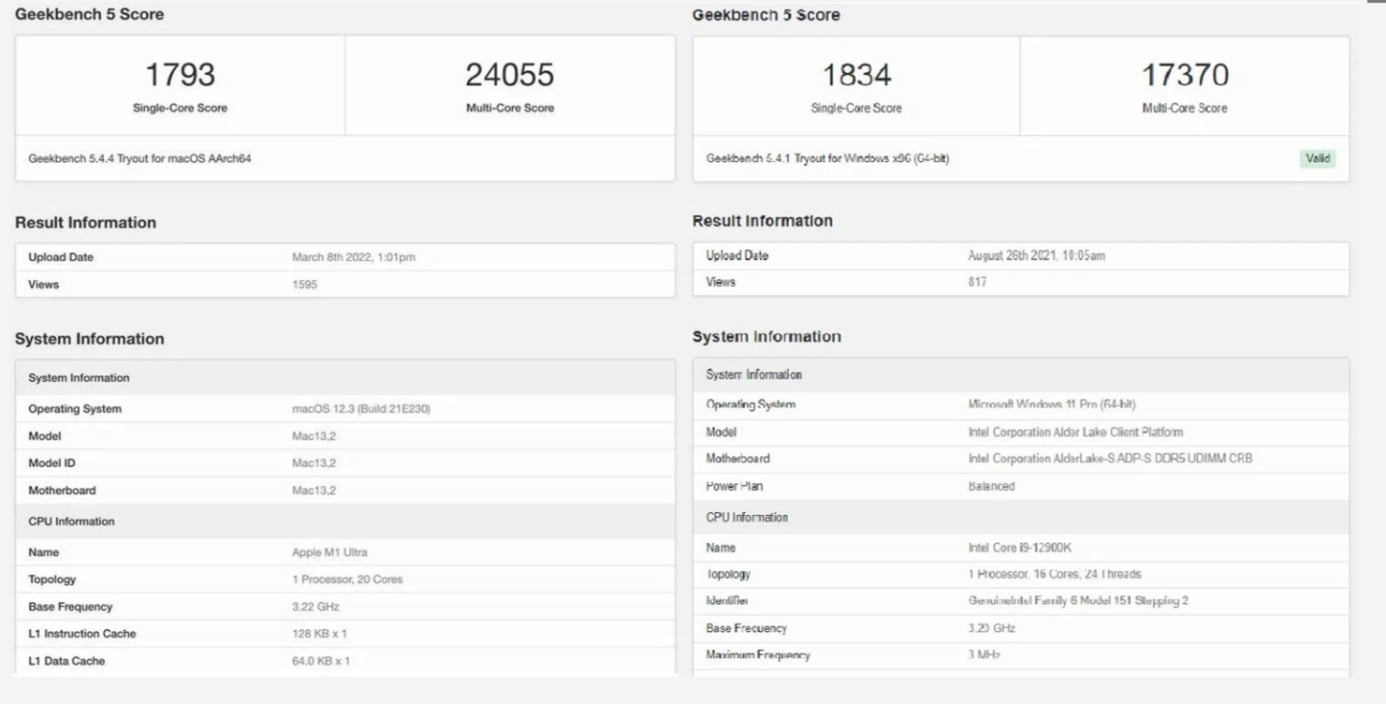
Task: Click the Balanced power plan value
Action: click(991, 486)
